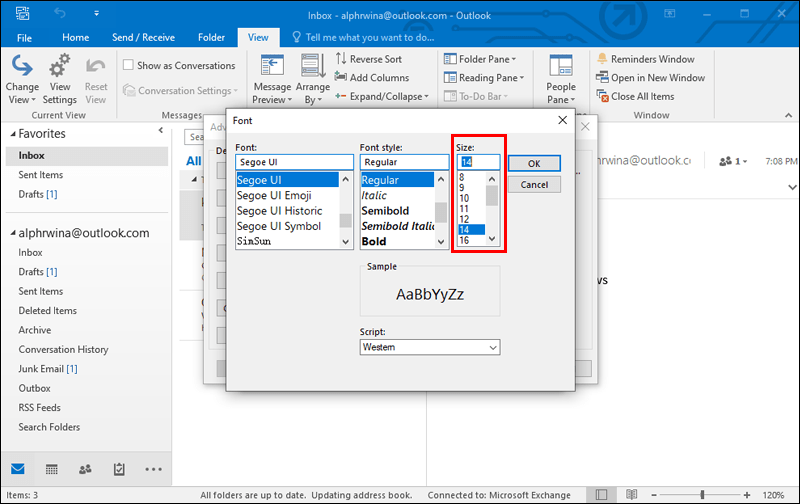This screenshot has width=800, height=504.
Task: Toggle Show as Conversations checkbox
Action: coord(129,65)
